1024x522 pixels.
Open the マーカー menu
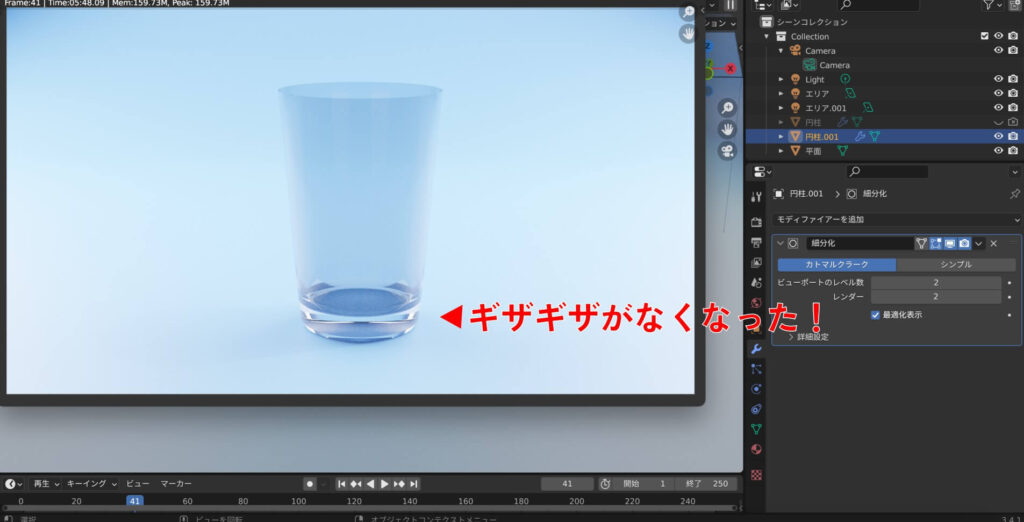176,484
